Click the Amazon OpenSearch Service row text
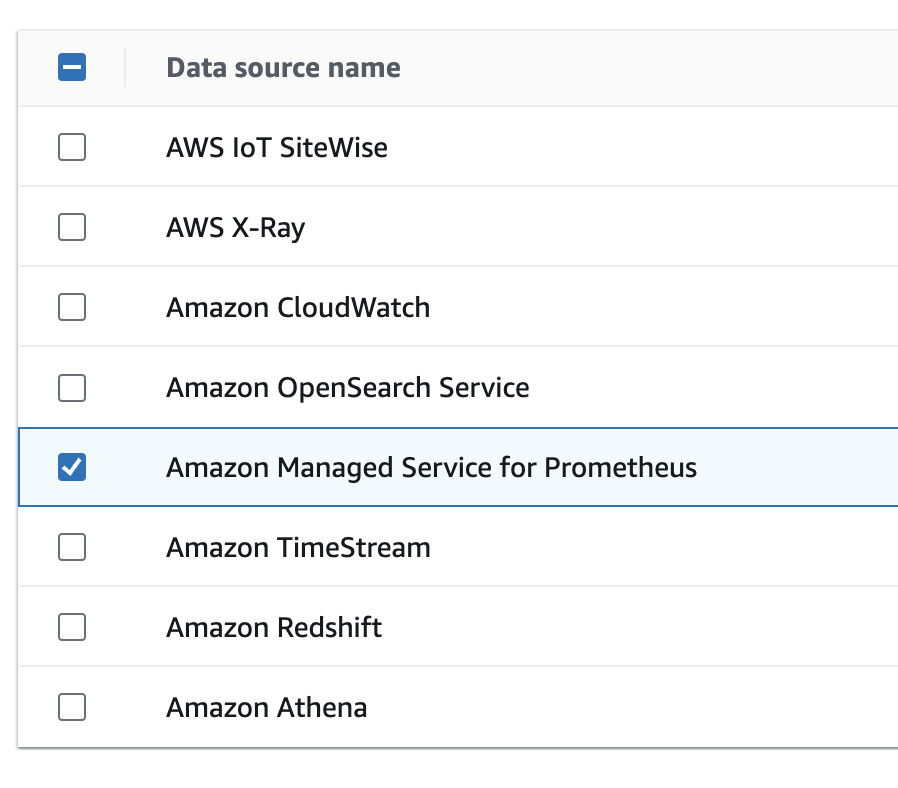Viewport: 898px width, 788px height. 348,388
